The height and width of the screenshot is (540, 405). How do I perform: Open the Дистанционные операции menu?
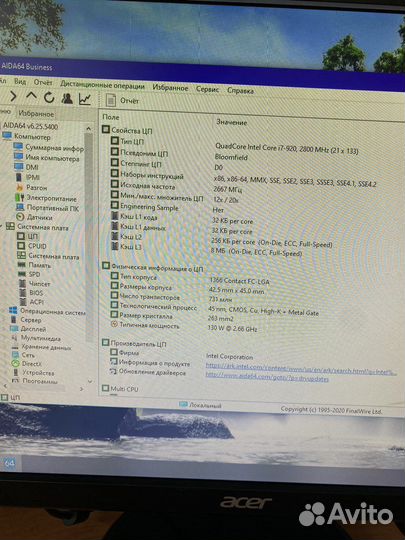pos(102,85)
